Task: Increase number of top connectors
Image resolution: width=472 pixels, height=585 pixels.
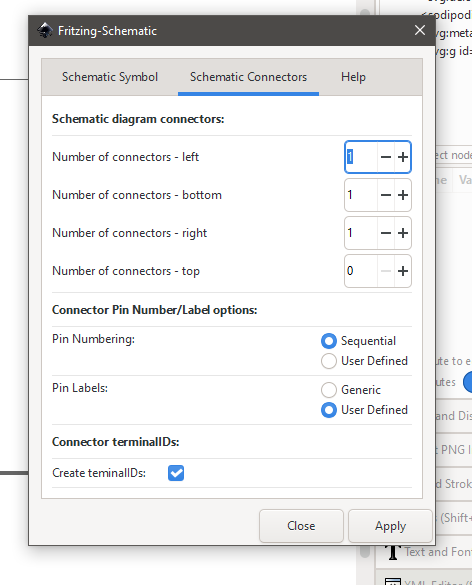Action: [x=403, y=271]
